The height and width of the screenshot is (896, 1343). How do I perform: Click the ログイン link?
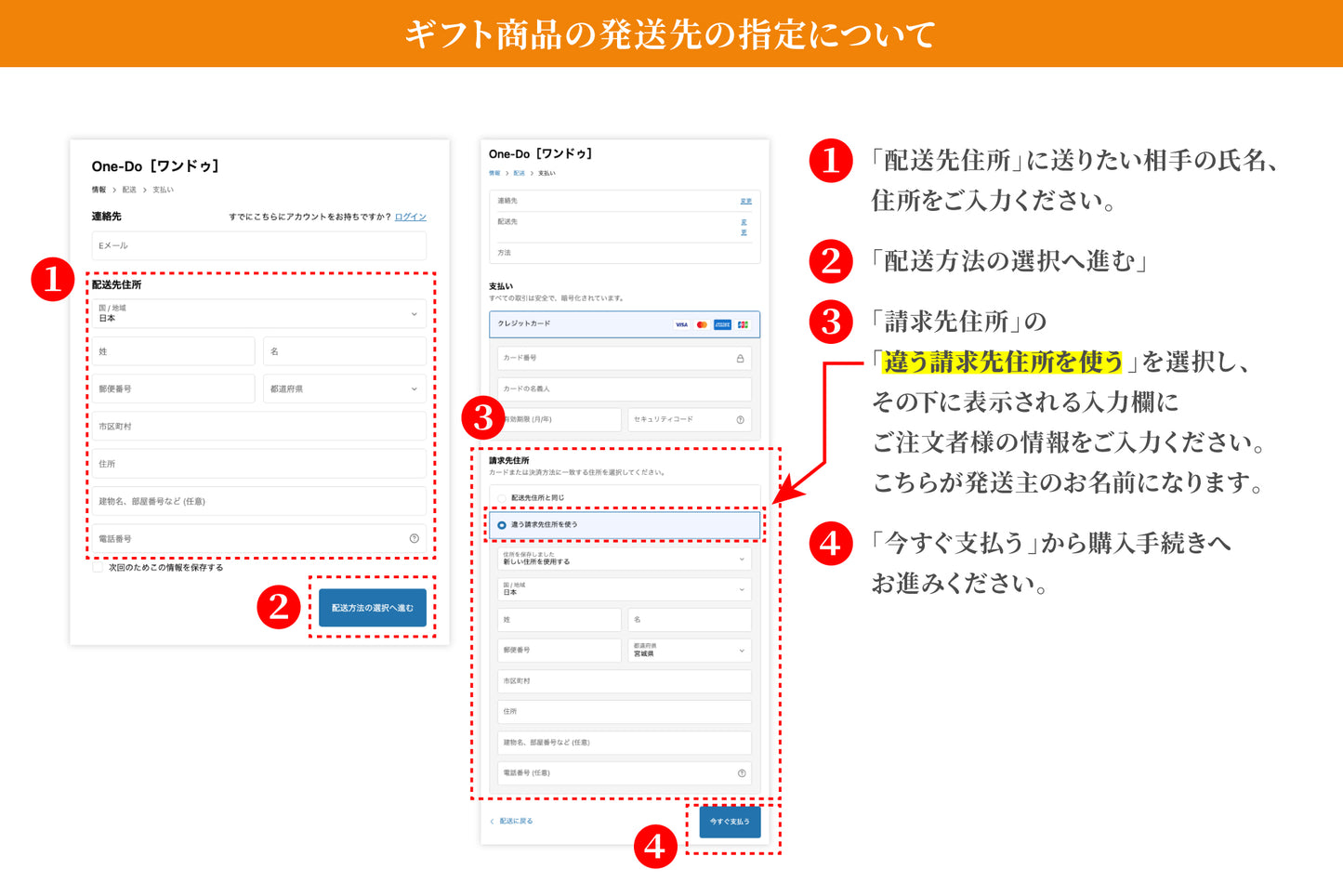pos(410,217)
